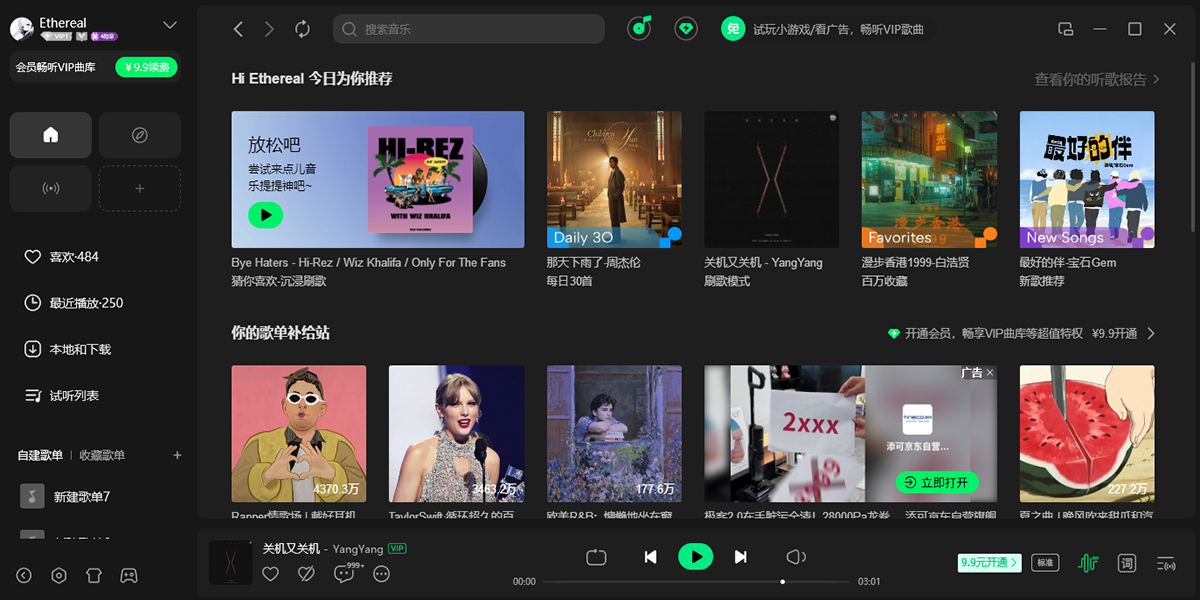The width and height of the screenshot is (1200, 600).
Task: Open settings hexagon icon in sidebar bottom
Action: point(59,575)
